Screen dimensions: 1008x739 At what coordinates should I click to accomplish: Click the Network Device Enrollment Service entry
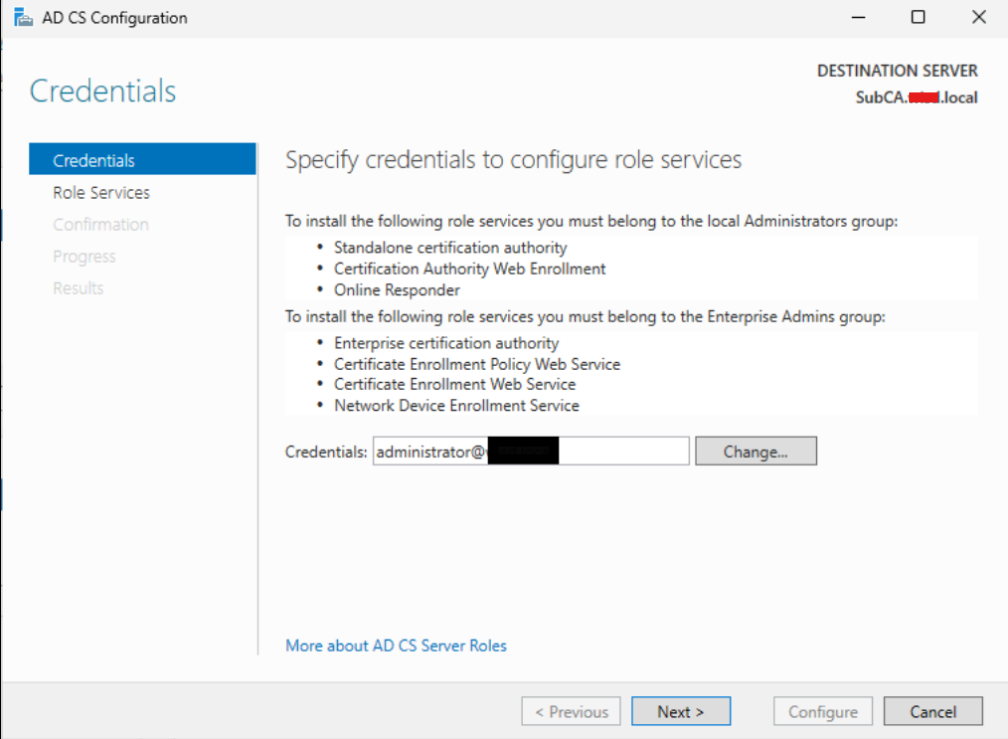coord(456,406)
